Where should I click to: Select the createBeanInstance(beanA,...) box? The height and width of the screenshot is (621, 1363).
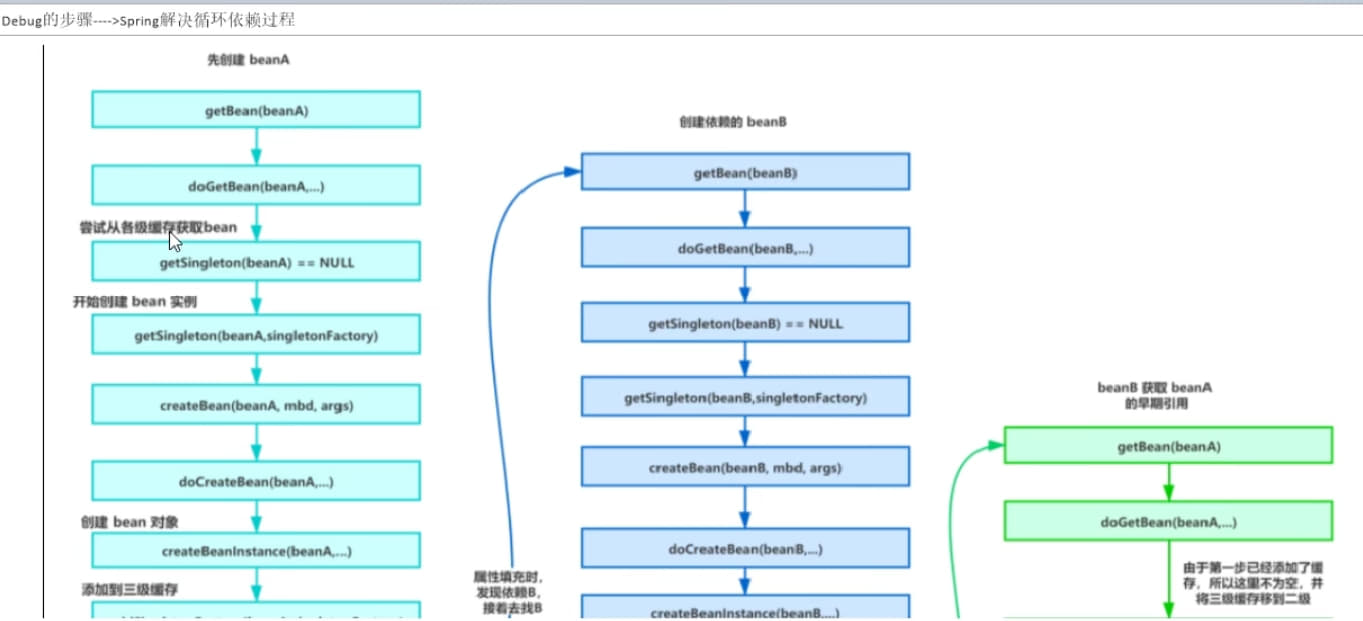pos(256,550)
